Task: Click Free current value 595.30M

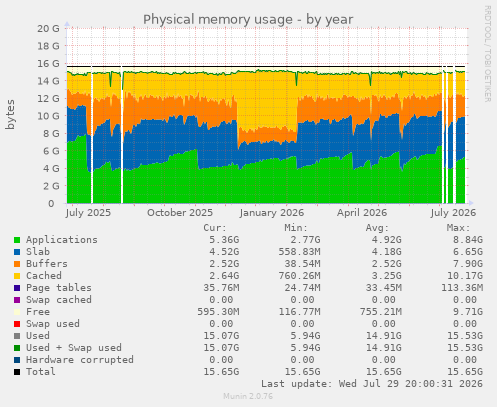Action: coord(218,312)
